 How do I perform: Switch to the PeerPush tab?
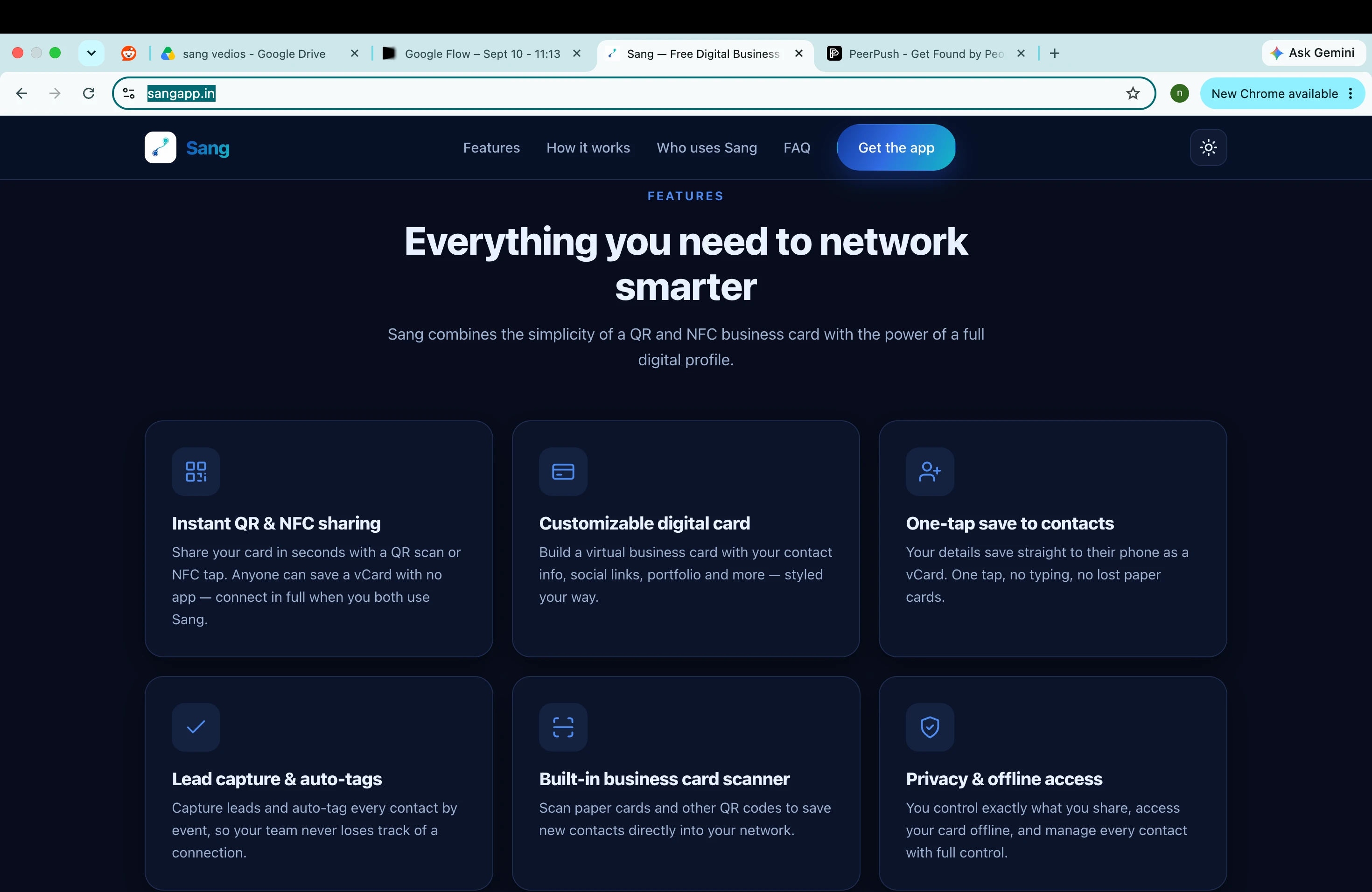[926, 54]
